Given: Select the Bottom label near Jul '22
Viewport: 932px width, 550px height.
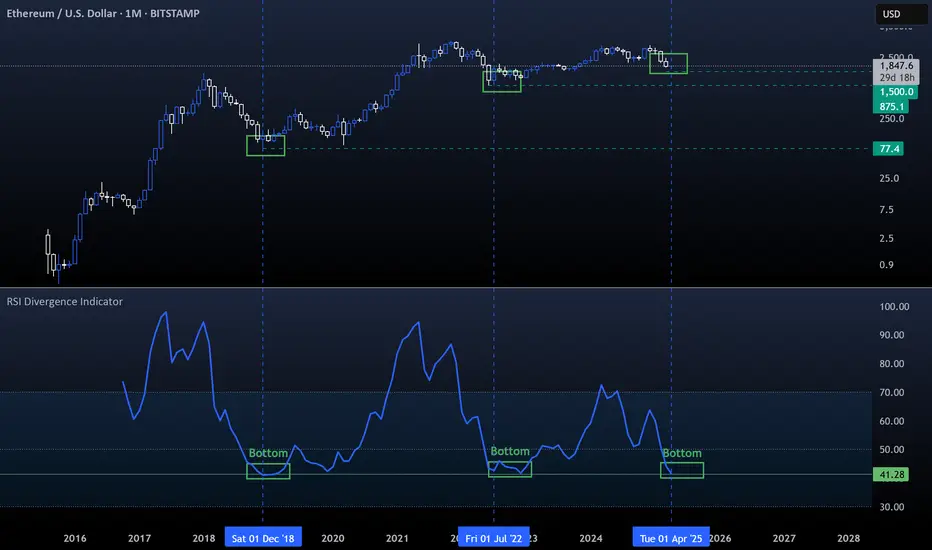Looking at the screenshot, I should (510, 451).
